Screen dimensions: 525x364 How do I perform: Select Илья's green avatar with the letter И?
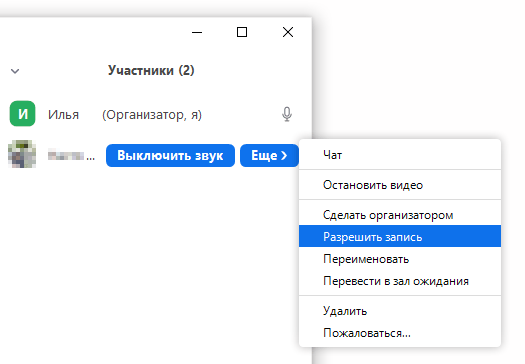coord(22,114)
